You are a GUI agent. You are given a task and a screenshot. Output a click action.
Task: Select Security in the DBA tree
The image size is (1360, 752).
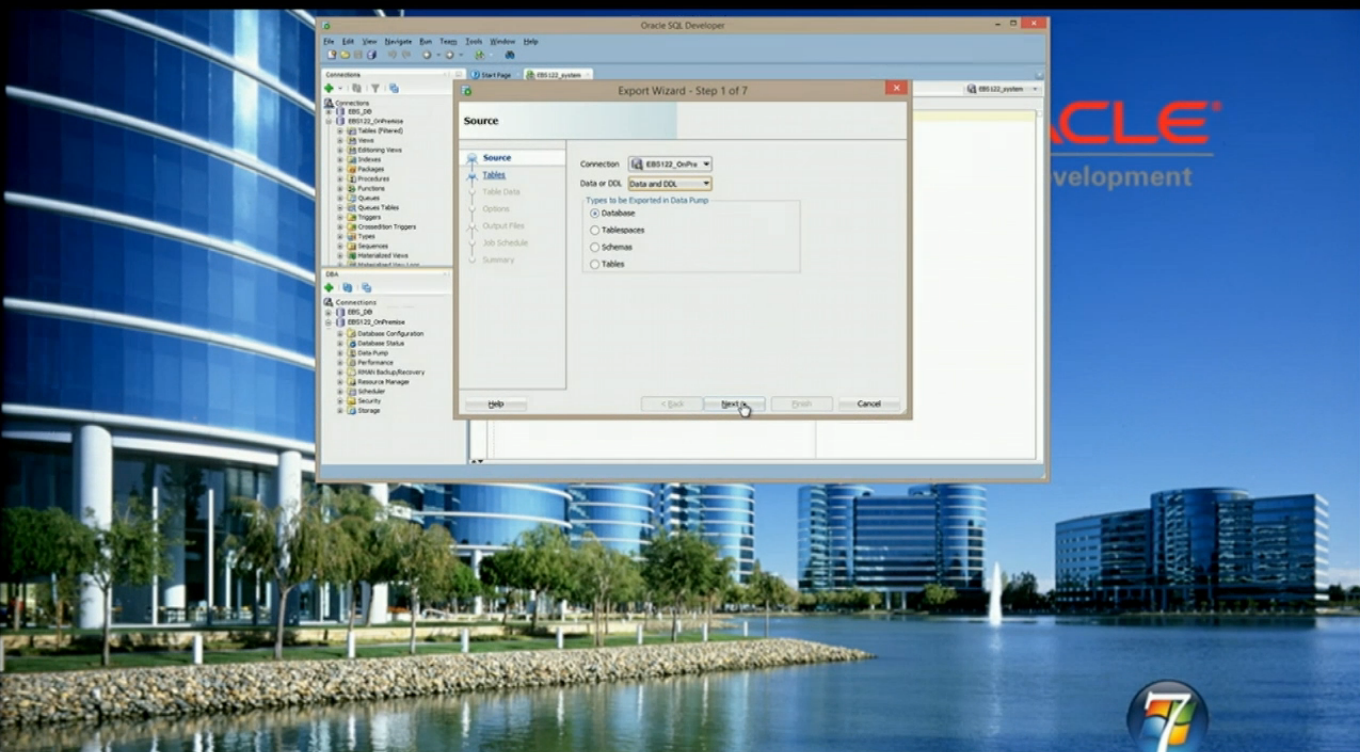pos(369,401)
